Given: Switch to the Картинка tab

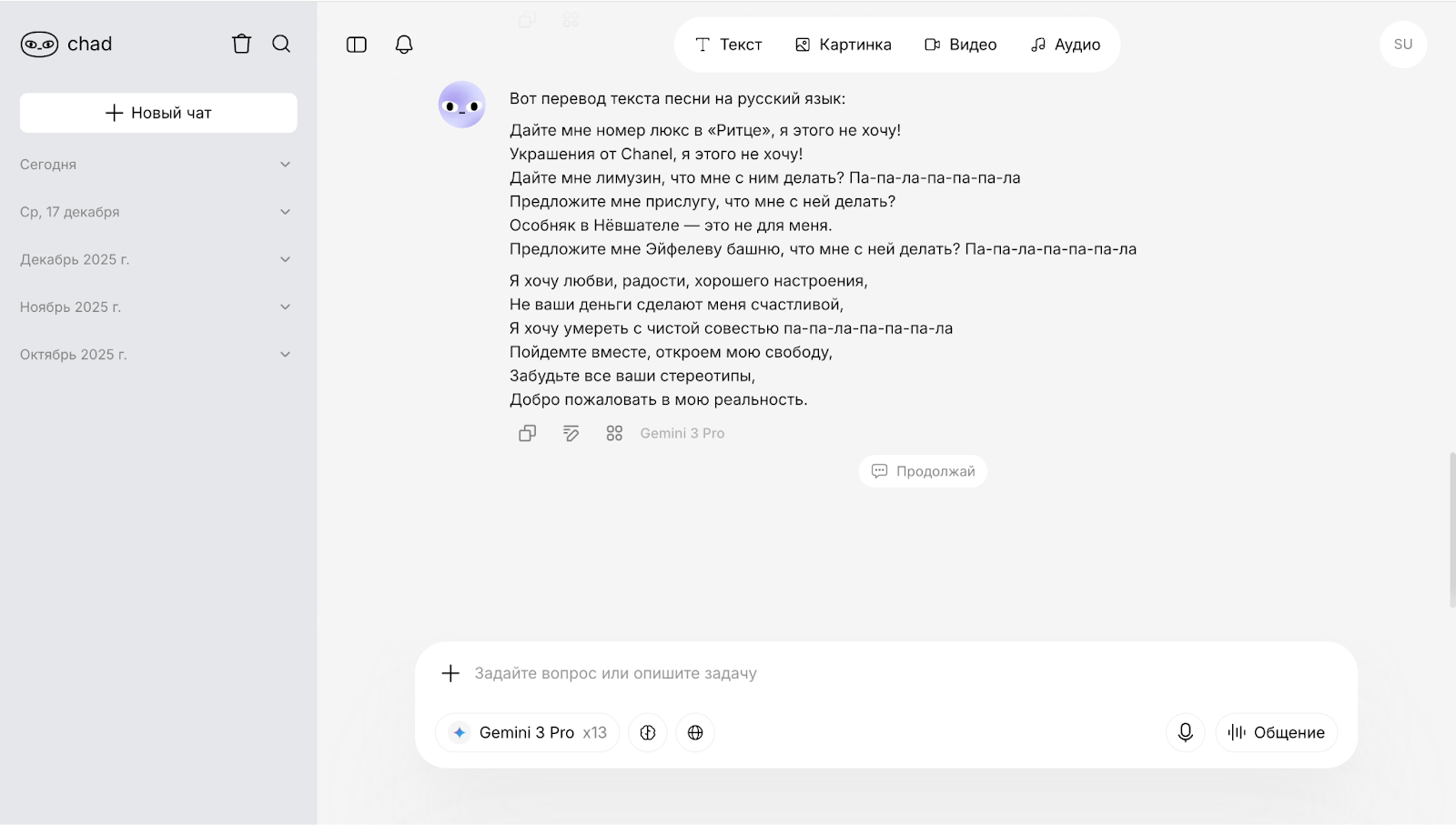Looking at the screenshot, I should point(844,45).
